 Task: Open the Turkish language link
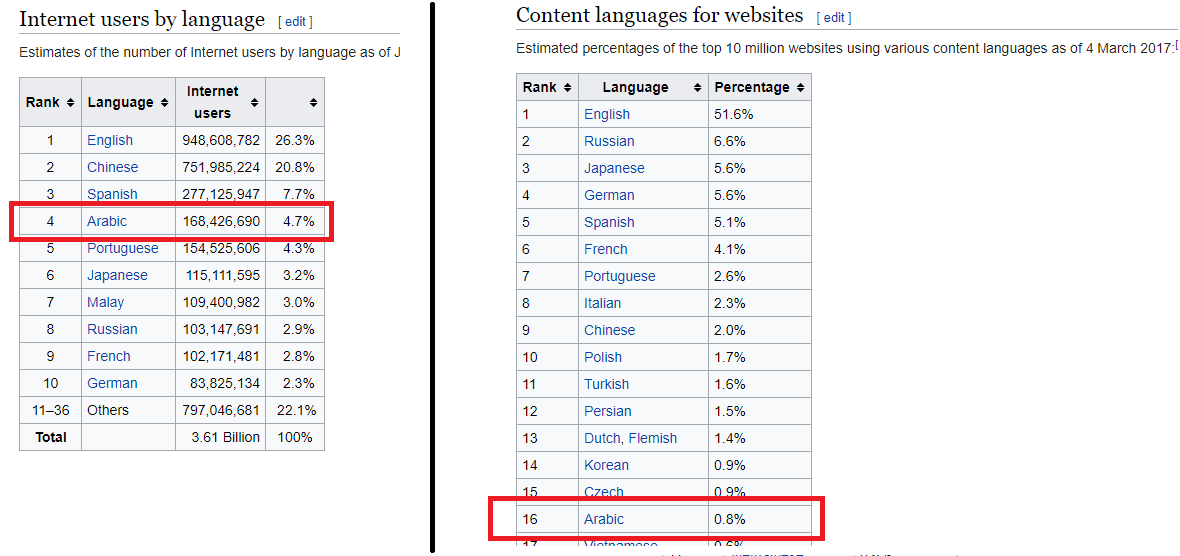coord(606,384)
